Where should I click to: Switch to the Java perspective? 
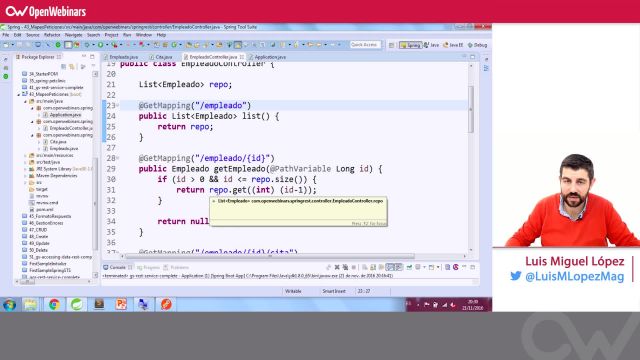(432, 45)
